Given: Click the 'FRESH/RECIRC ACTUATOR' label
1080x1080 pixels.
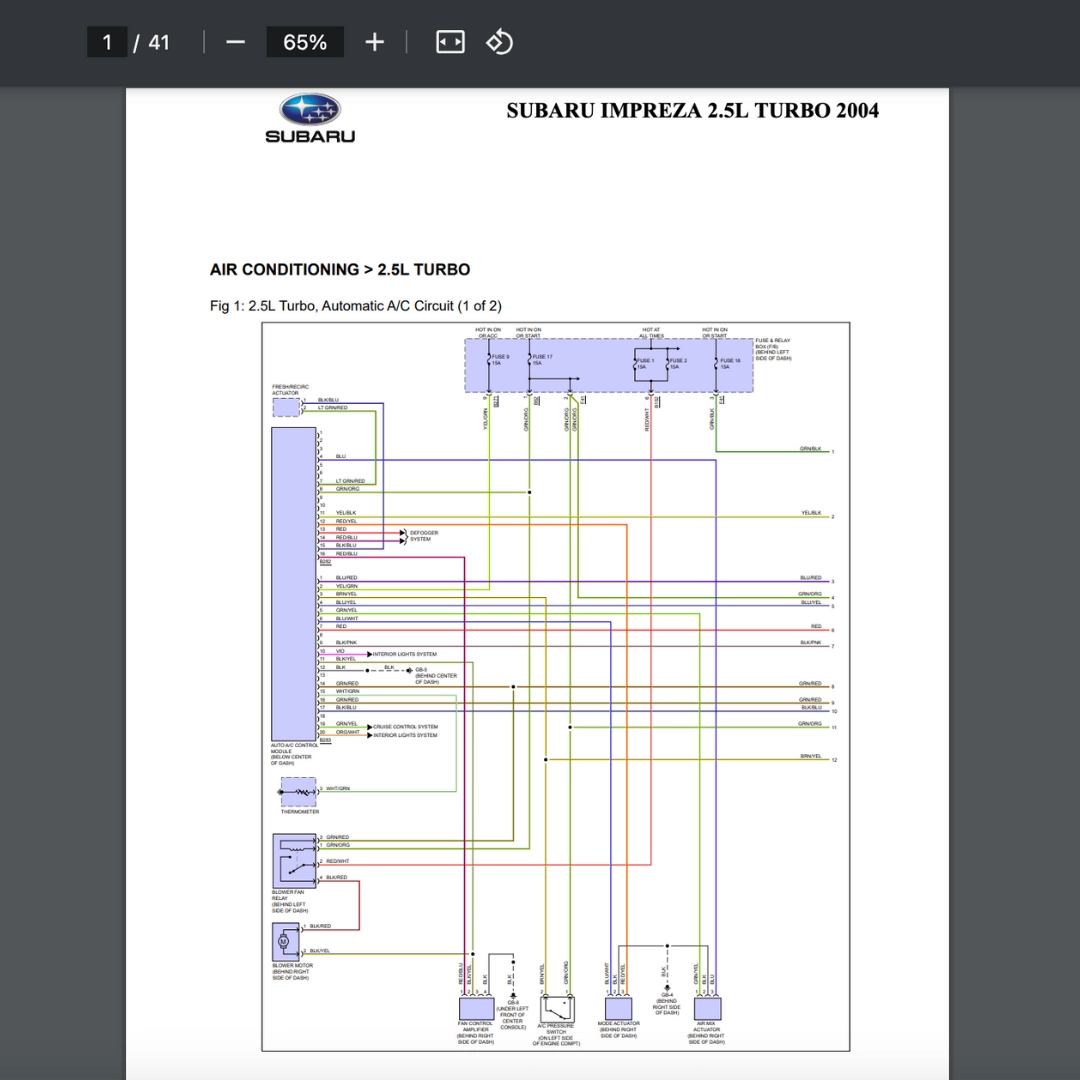Looking at the screenshot, I should tap(290, 390).
